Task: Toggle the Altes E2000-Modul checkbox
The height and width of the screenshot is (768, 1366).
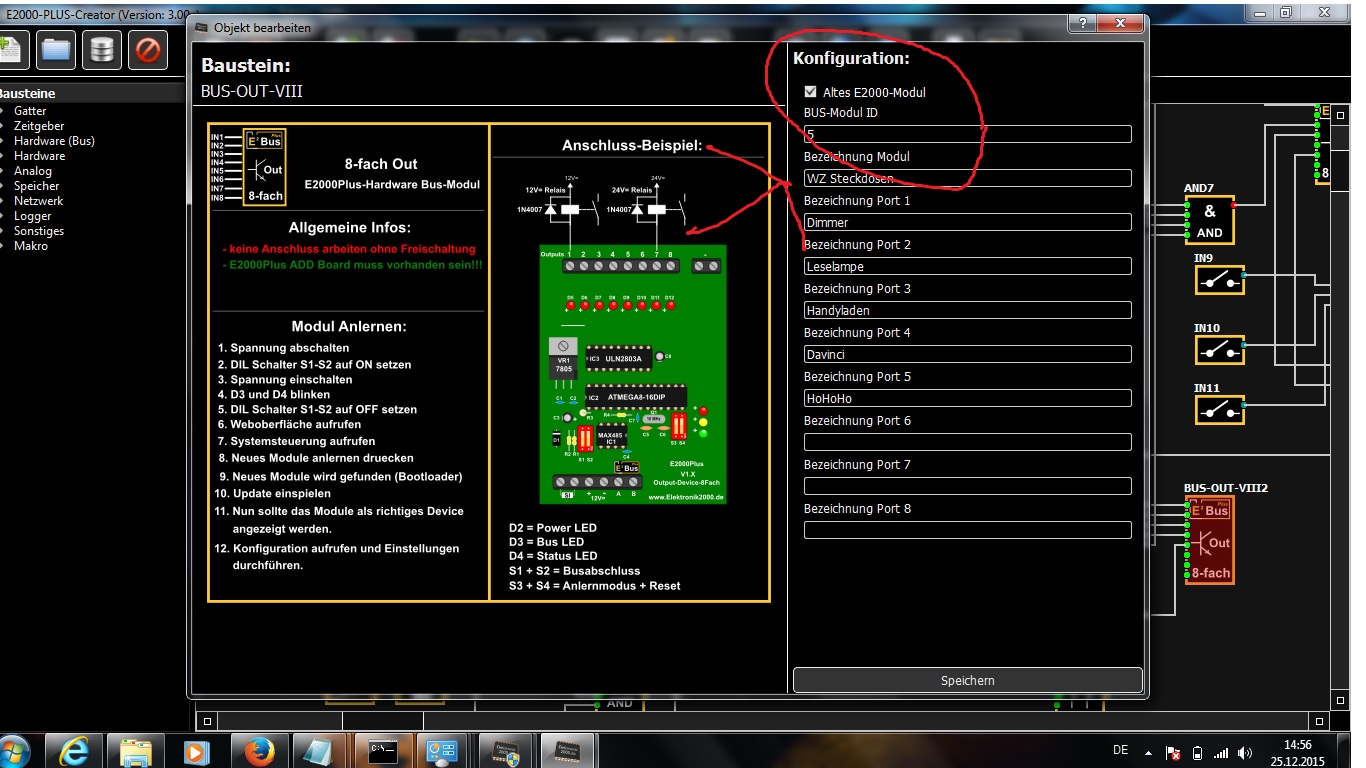Action: tap(811, 92)
